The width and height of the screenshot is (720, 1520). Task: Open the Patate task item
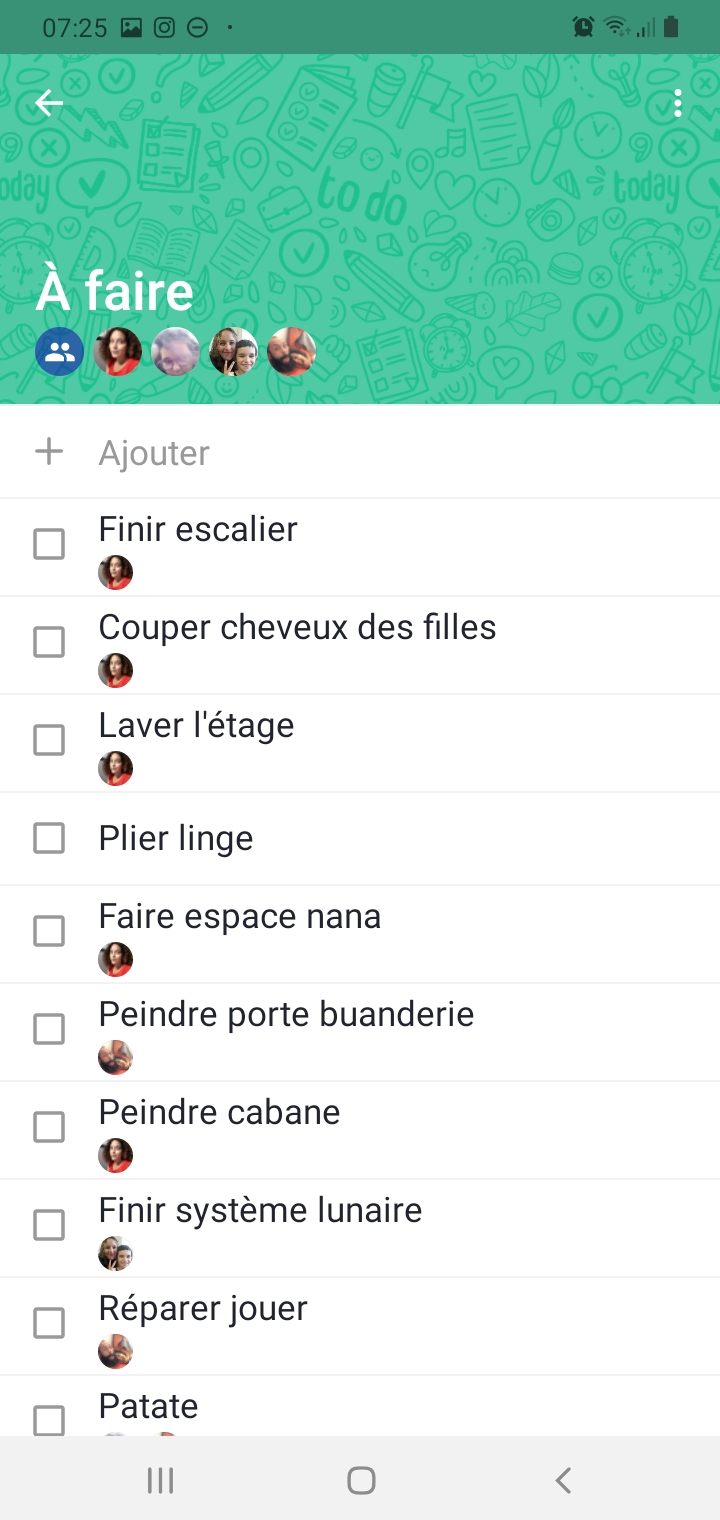click(148, 1406)
